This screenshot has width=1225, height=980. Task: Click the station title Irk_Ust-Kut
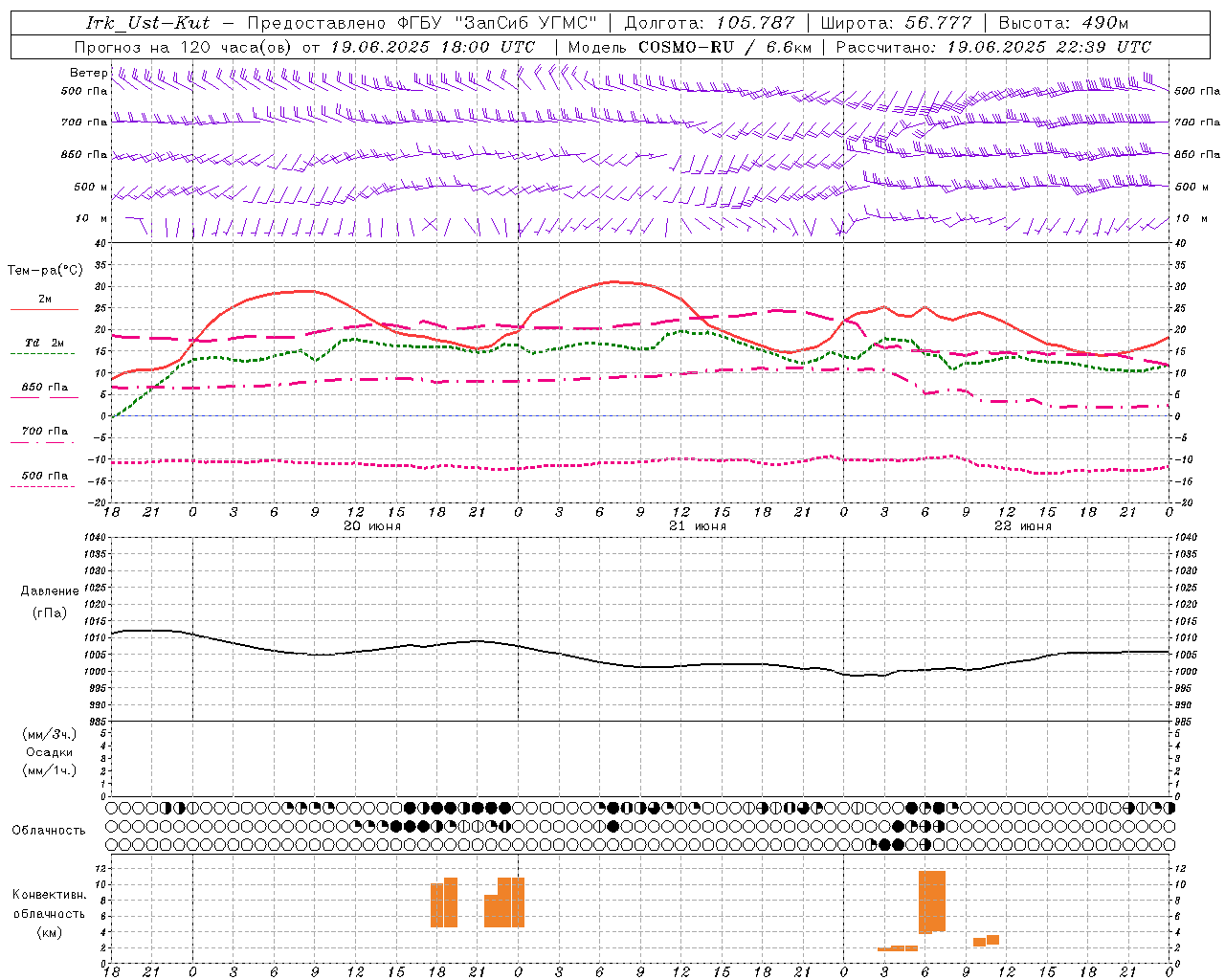[147, 23]
